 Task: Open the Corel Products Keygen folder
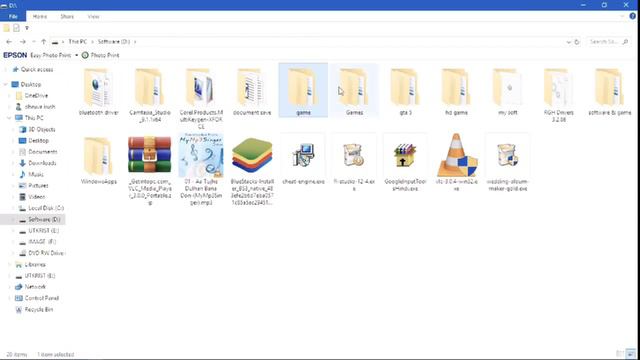point(201,98)
